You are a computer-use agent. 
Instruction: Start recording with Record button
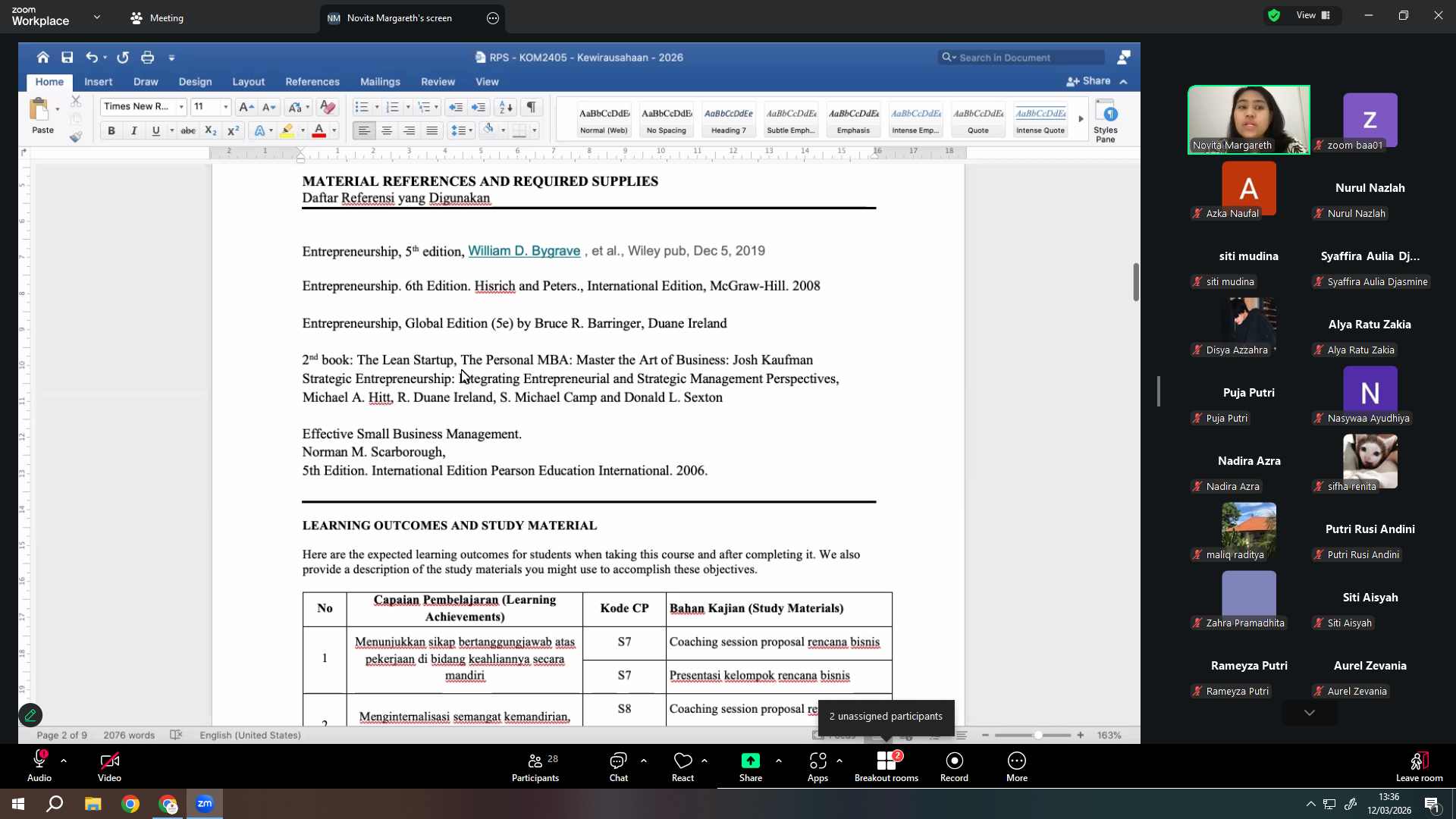coord(954,767)
